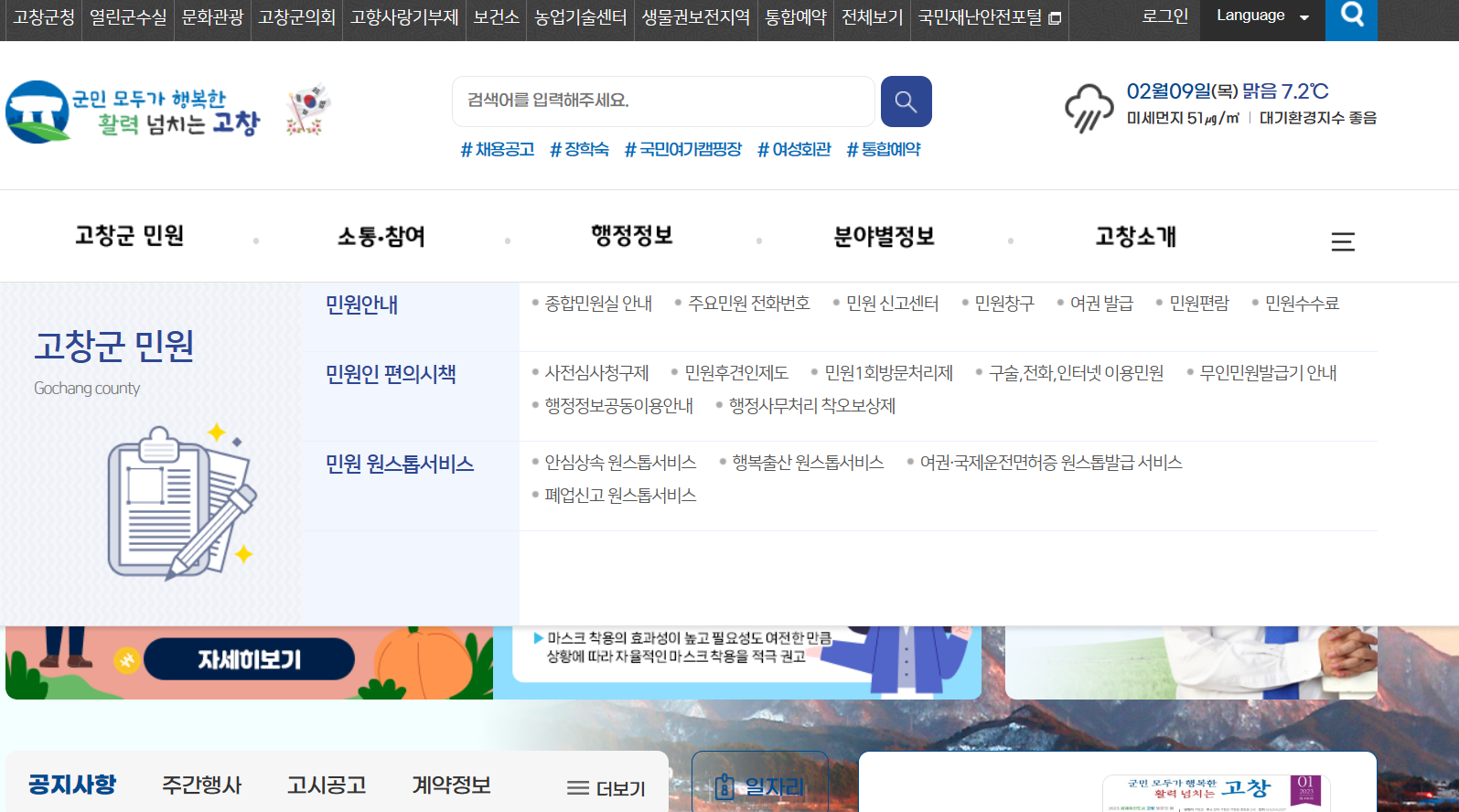Select the 민원 원스톱서비스 submenu heading

coord(400,464)
